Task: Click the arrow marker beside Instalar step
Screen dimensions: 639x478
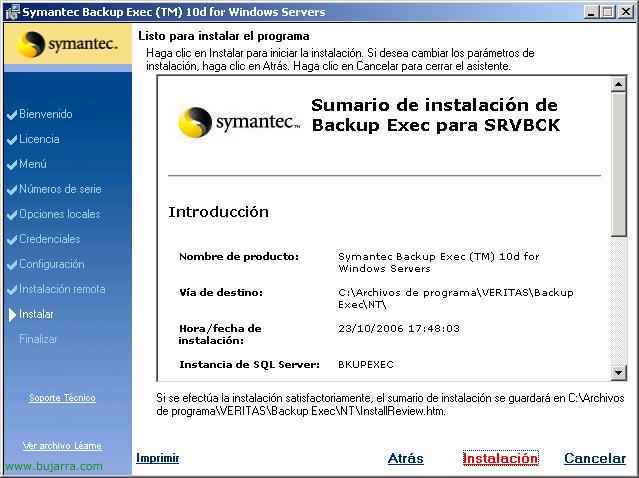Action: (12, 315)
